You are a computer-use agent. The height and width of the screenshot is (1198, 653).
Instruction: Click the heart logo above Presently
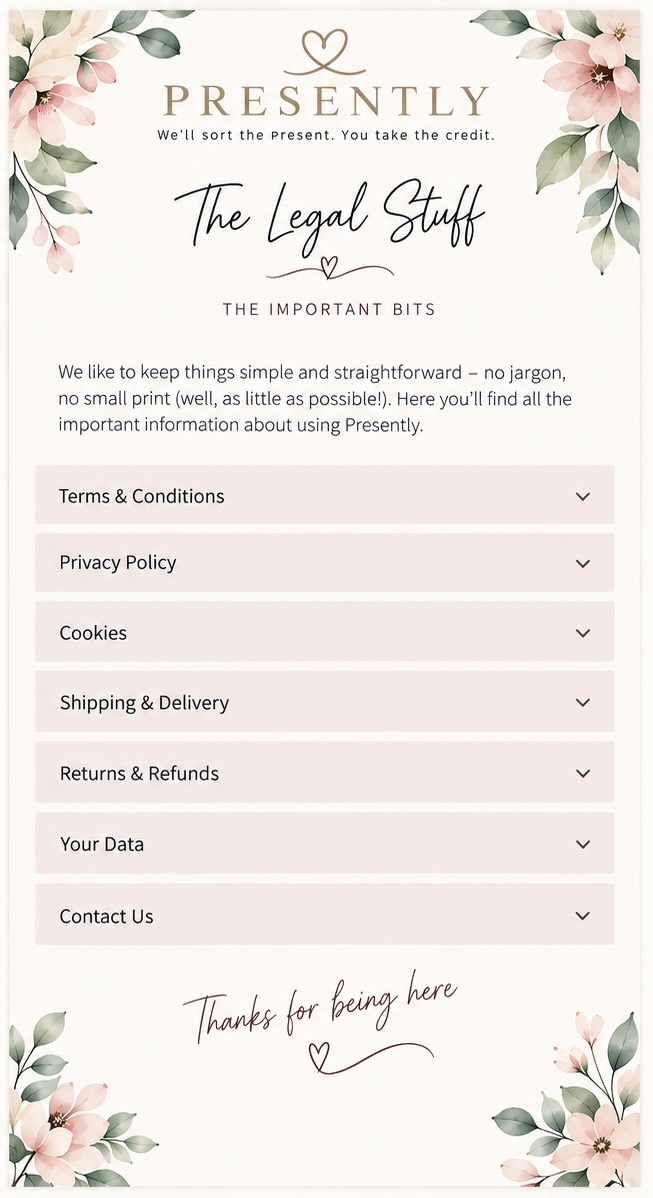coord(325,52)
